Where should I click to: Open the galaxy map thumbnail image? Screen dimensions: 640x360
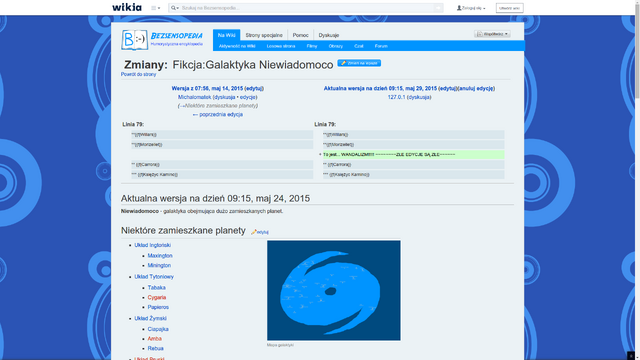333,290
